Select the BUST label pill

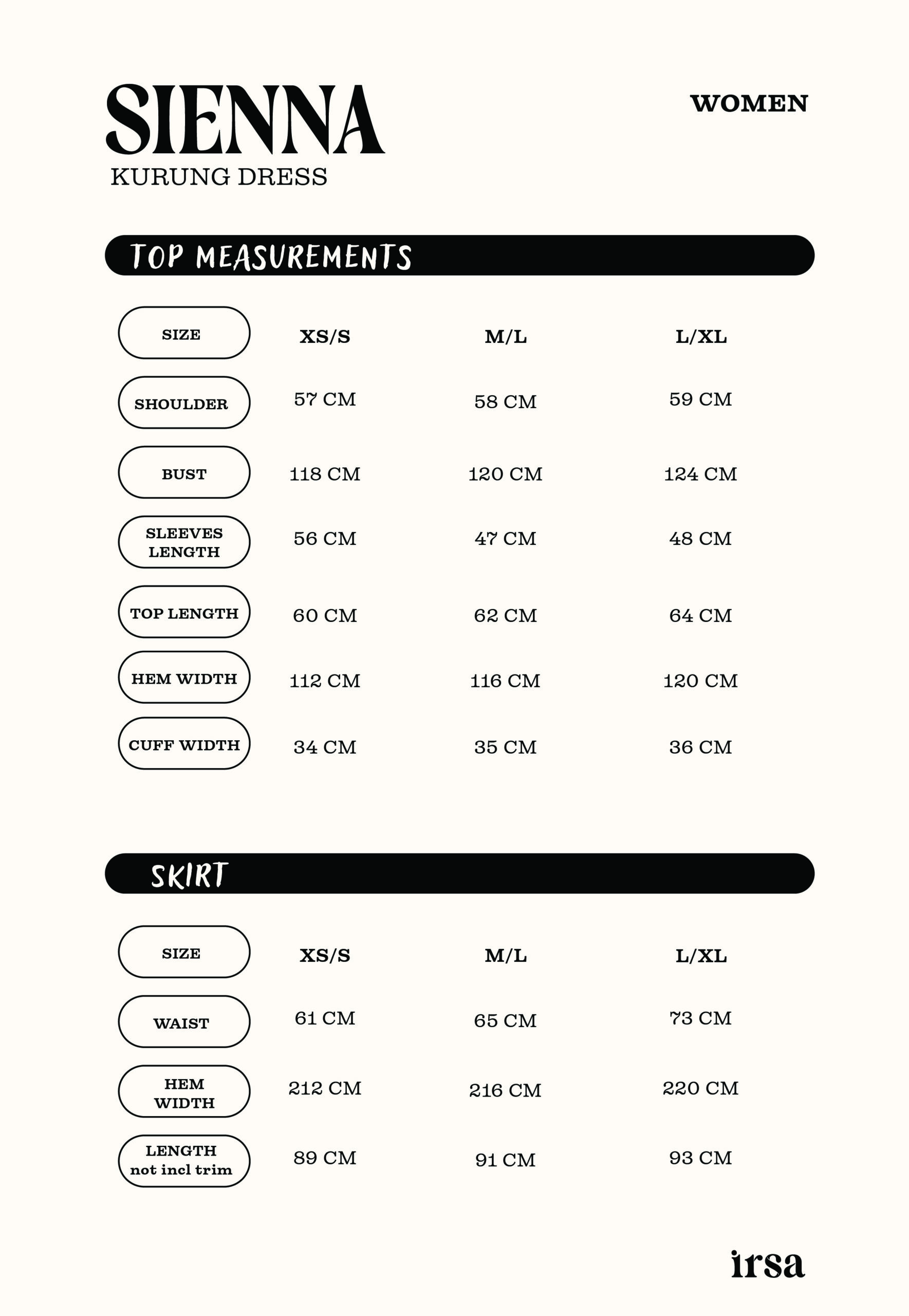click(x=184, y=473)
